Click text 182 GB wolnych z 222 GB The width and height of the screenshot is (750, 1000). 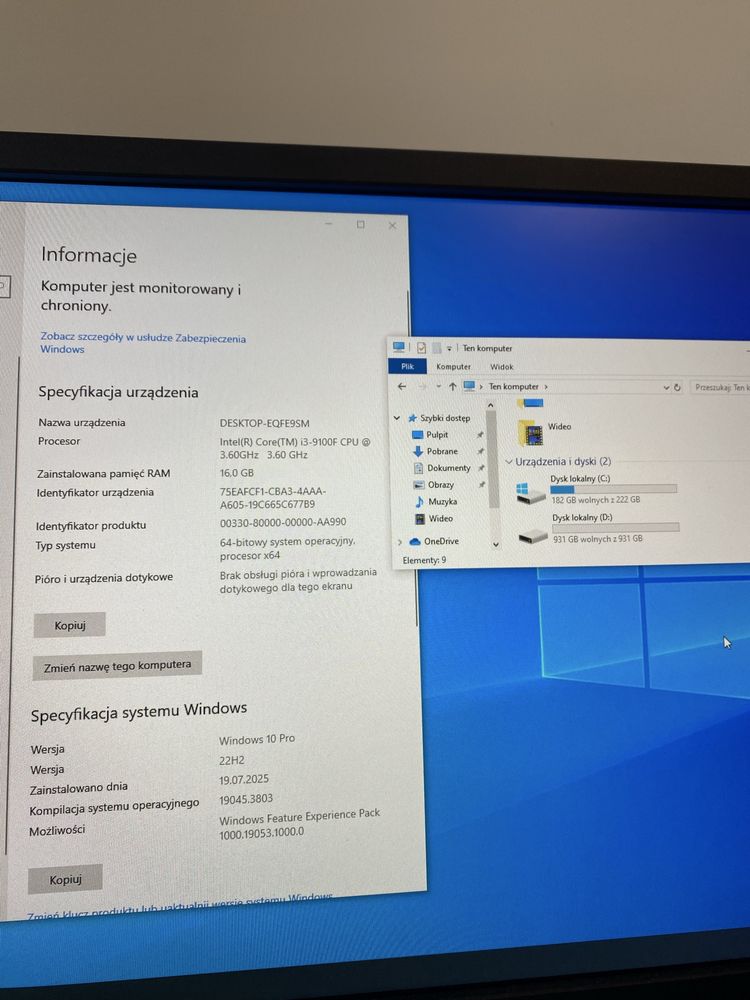(x=596, y=501)
